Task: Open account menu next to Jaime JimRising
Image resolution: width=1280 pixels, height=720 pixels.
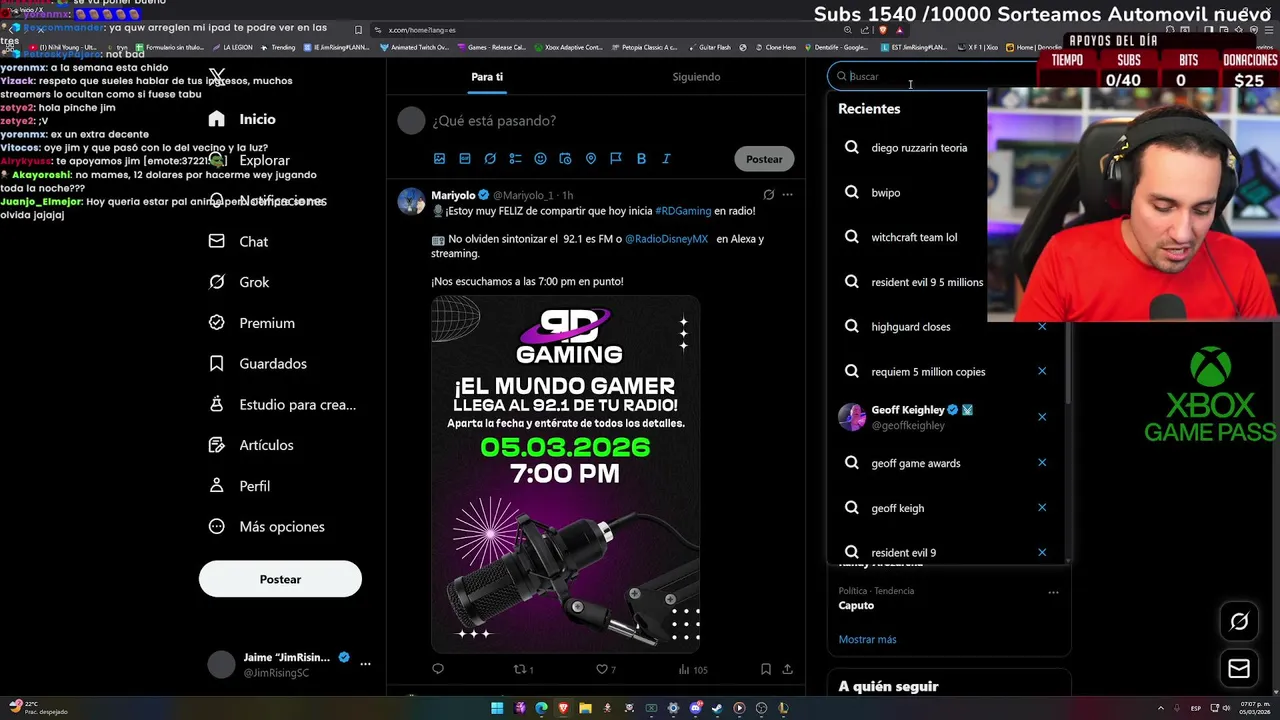Action: 365,664
